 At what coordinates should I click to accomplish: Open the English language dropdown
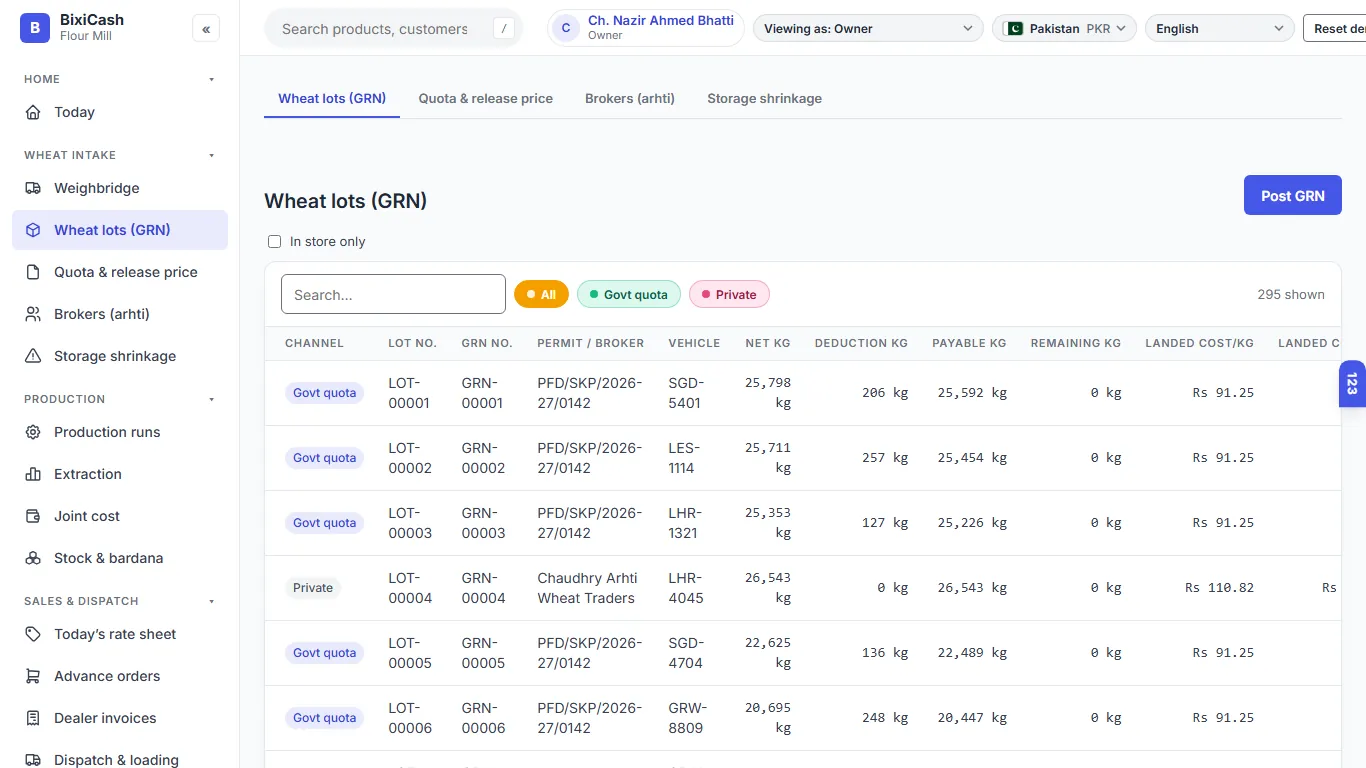[x=1220, y=28]
